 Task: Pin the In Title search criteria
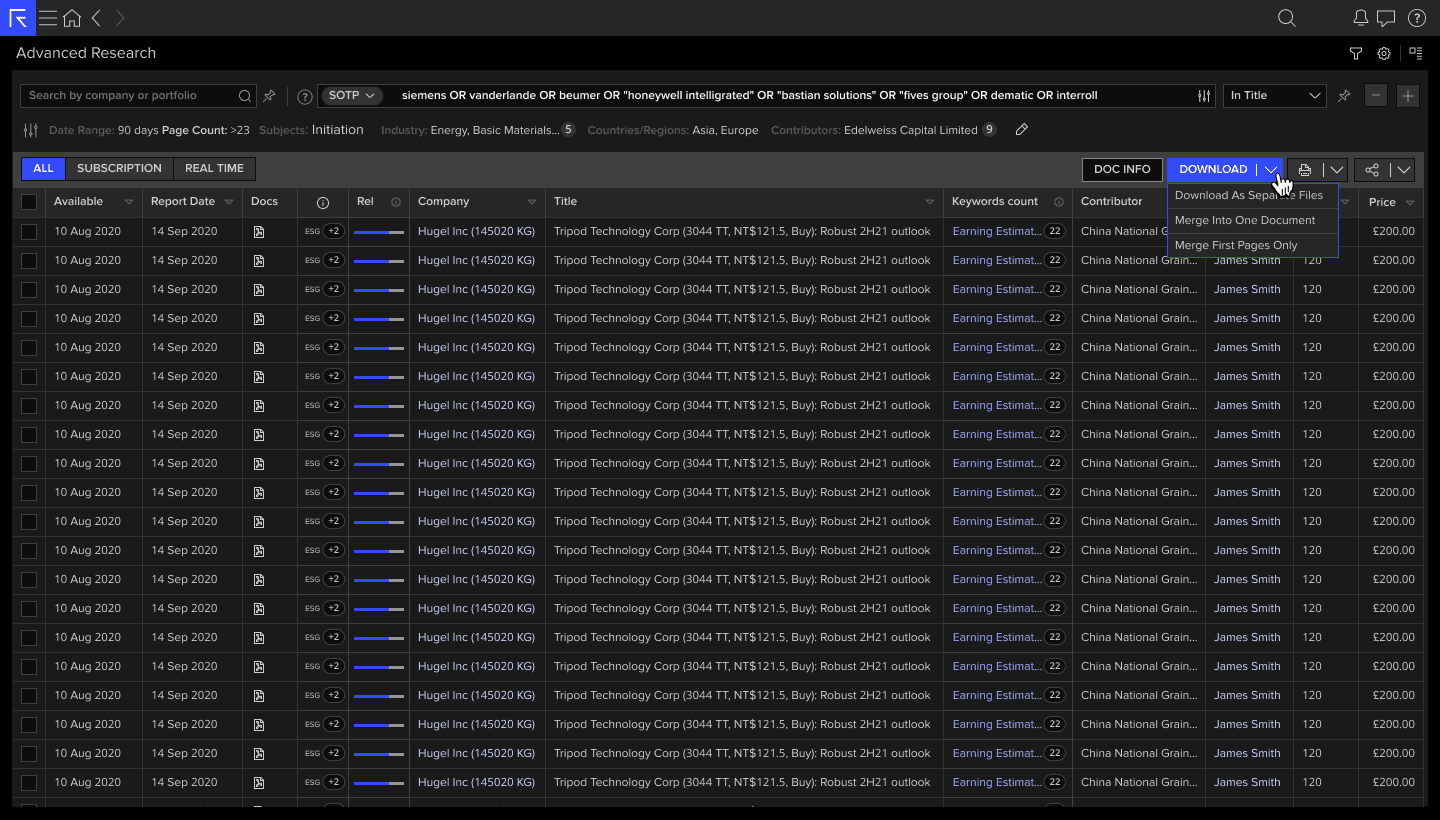click(x=1344, y=96)
